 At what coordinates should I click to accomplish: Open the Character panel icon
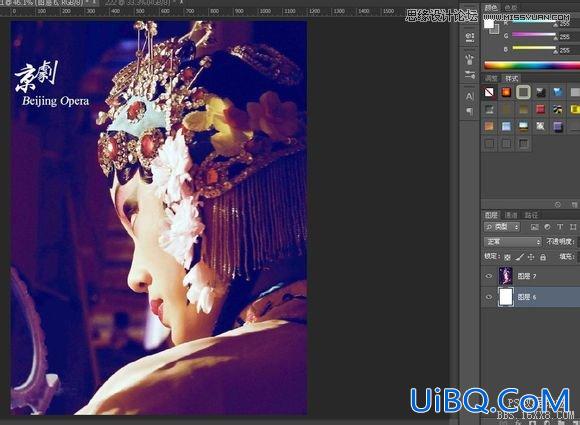(x=470, y=97)
